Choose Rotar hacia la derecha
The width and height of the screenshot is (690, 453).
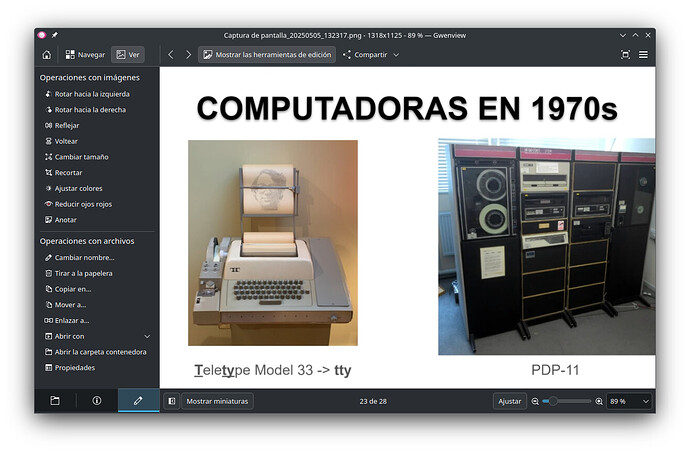[x=85, y=110]
